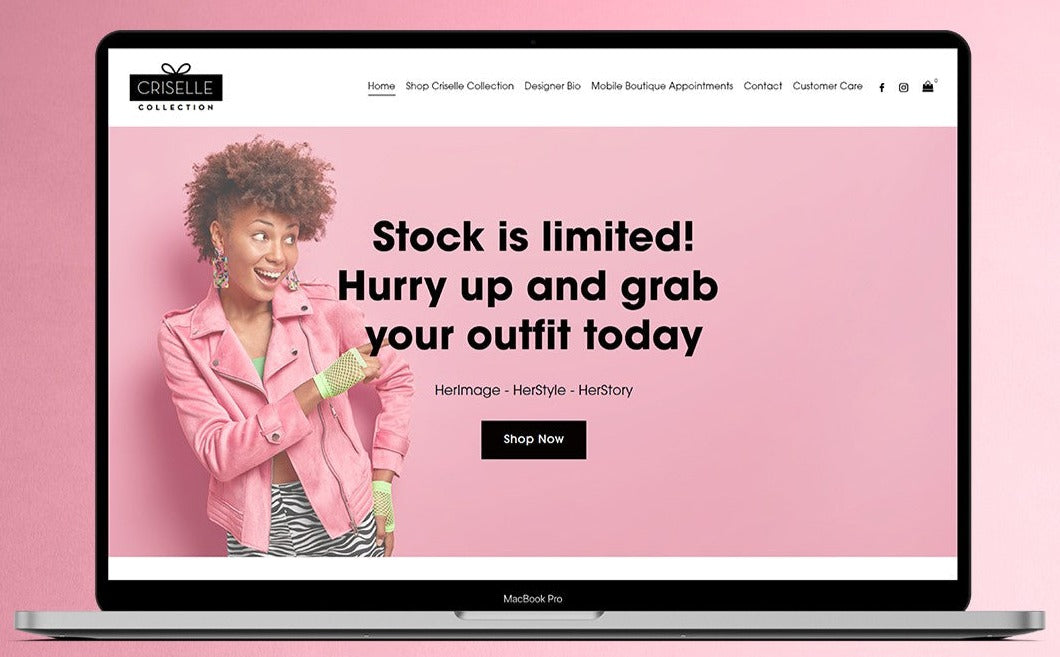This screenshot has height=657, width=1060.
Task: Click the Criselle Collection logo
Action: point(176,87)
